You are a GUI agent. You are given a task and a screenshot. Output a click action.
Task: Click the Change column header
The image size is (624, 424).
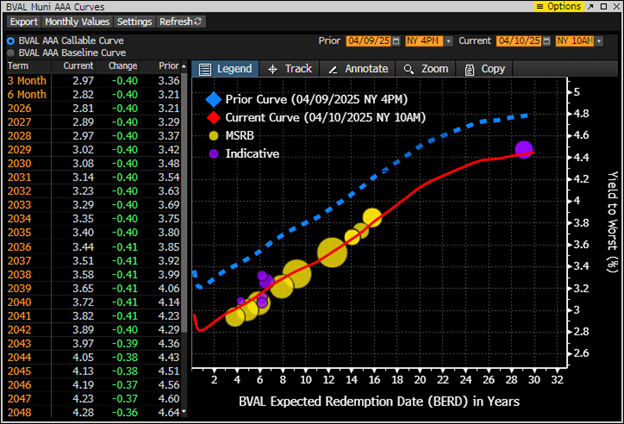click(x=123, y=66)
